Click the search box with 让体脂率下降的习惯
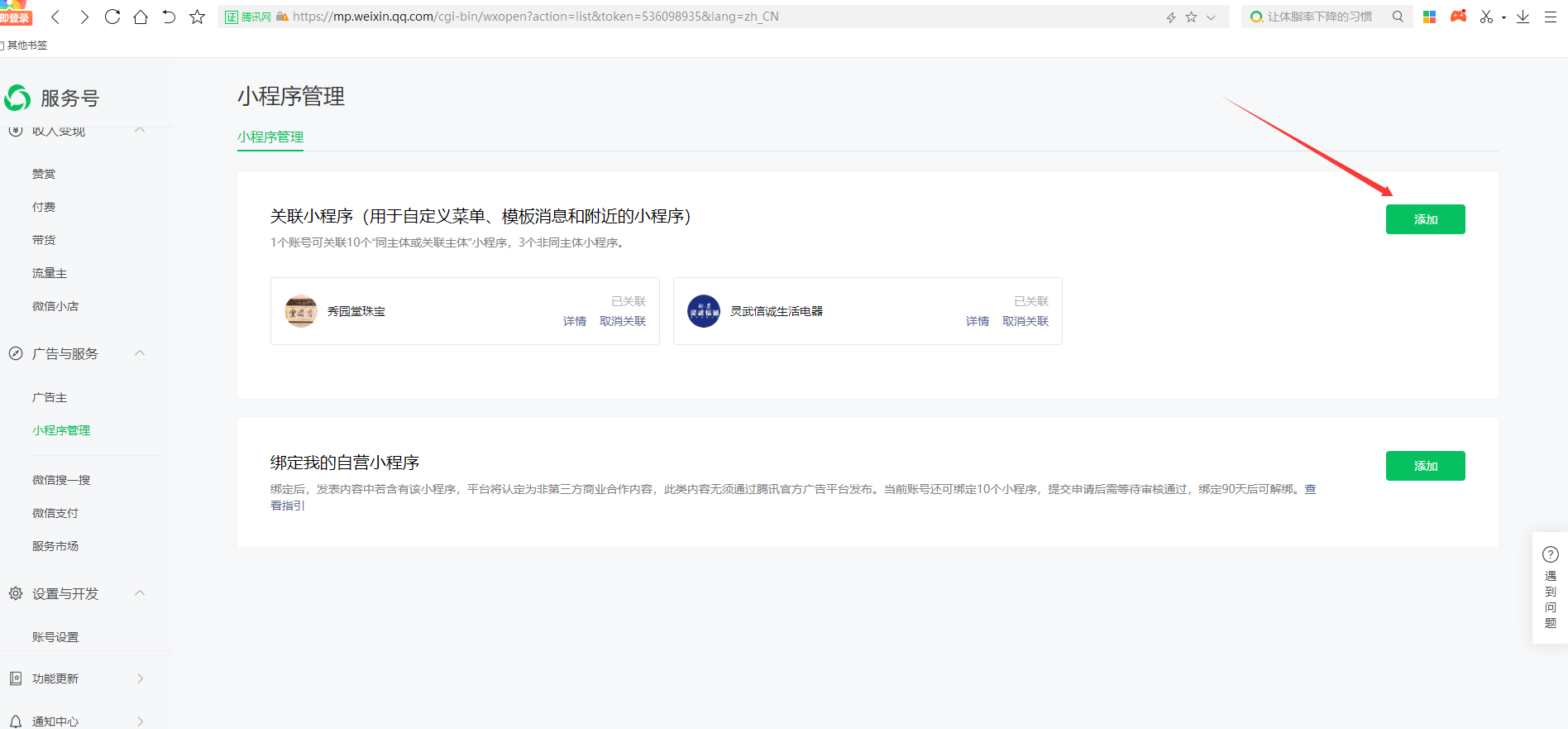The image size is (1568, 729). 1320,17
